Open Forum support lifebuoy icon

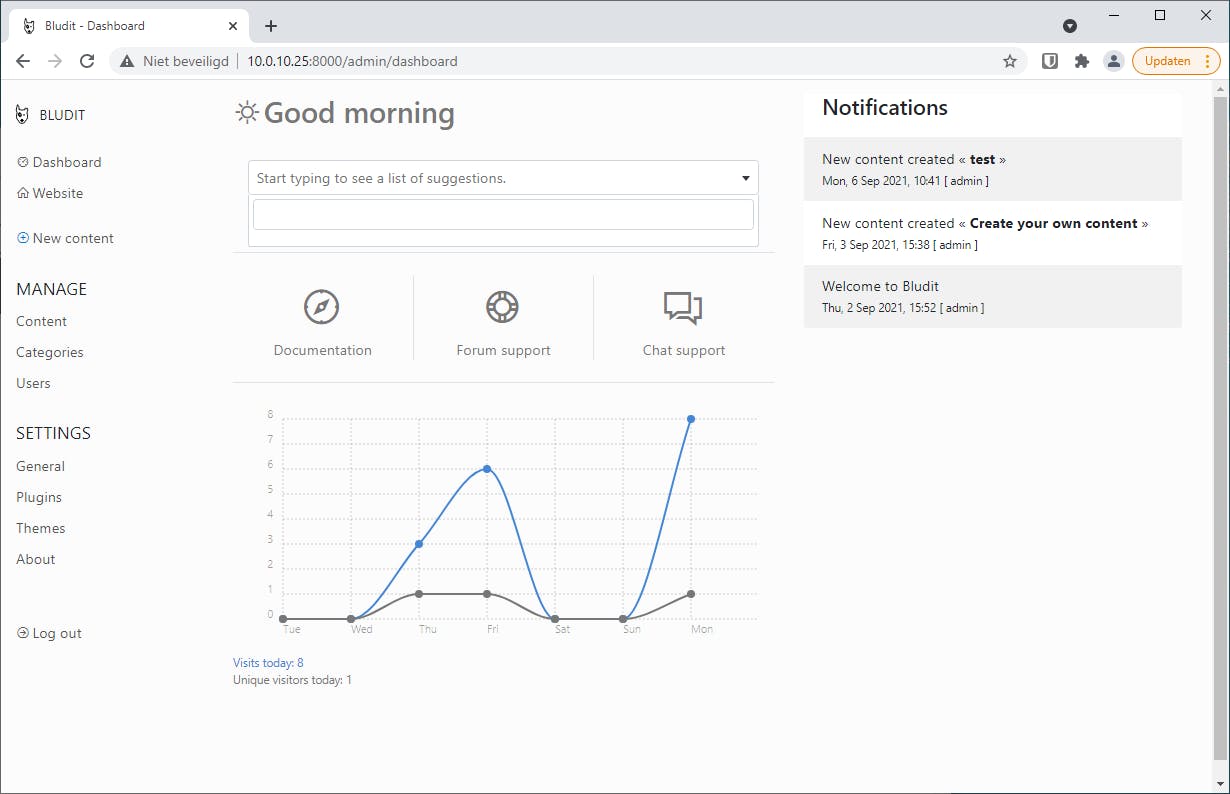pyautogui.click(x=502, y=307)
